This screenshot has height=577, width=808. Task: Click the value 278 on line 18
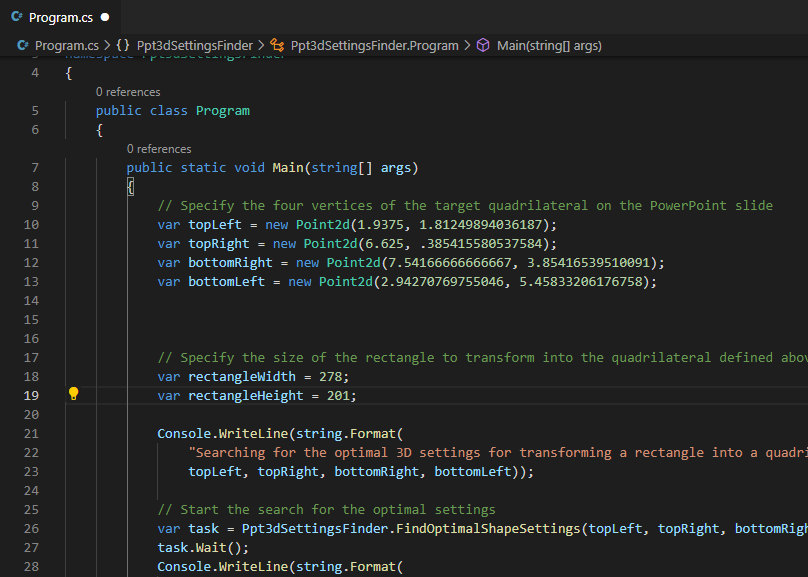[330, 377]
